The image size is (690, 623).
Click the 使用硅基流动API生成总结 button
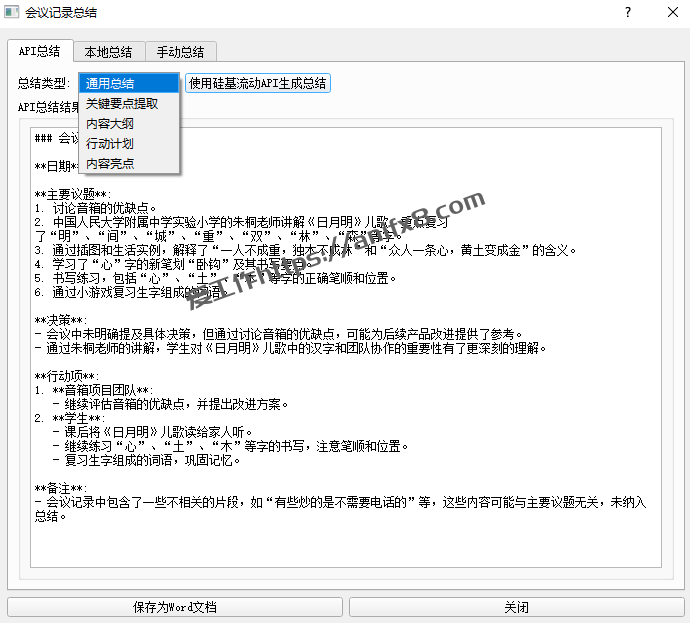coord(258,84)
